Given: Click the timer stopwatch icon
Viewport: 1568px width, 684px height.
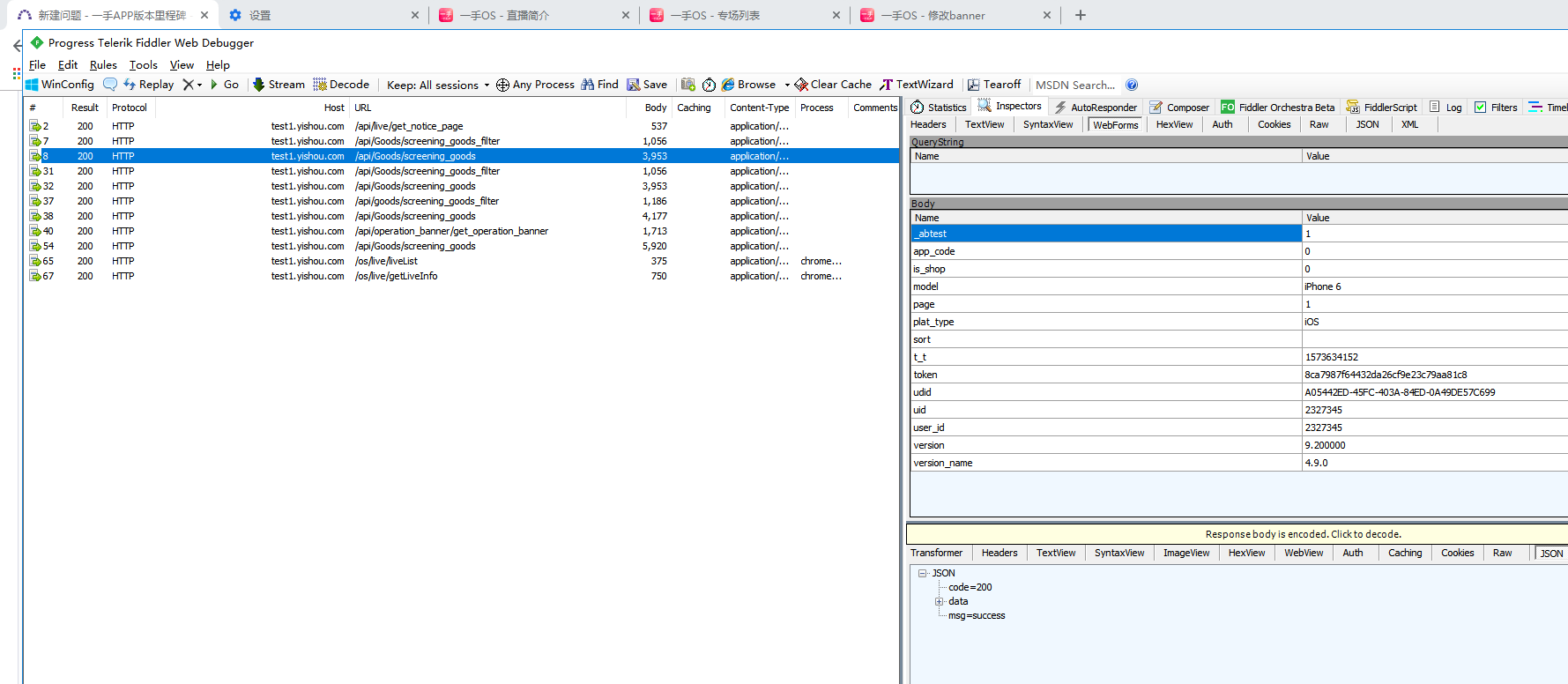Looking at the screenshot, I should 709,85.
